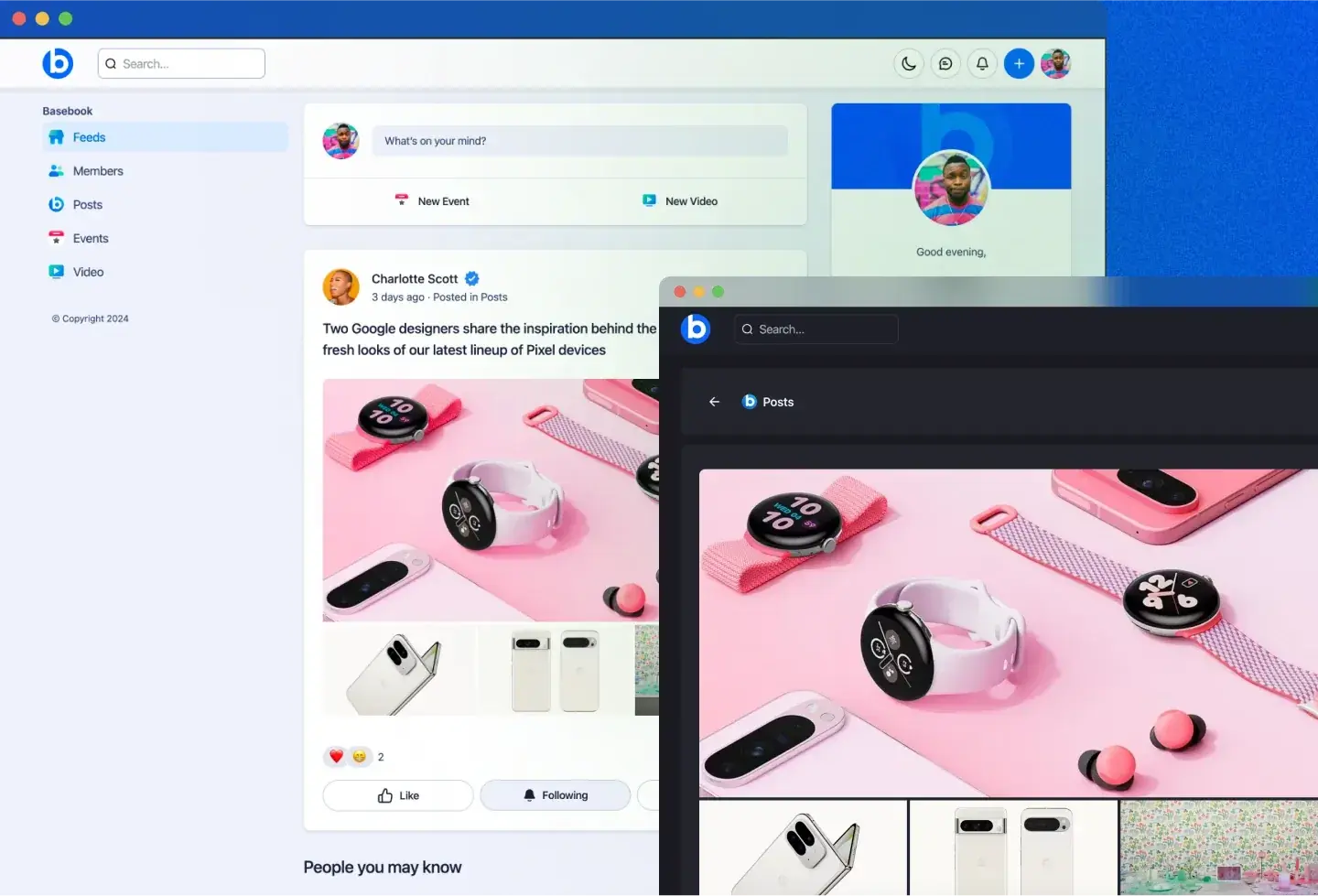Open the main pink watches image in the feed post

[491, 501]
